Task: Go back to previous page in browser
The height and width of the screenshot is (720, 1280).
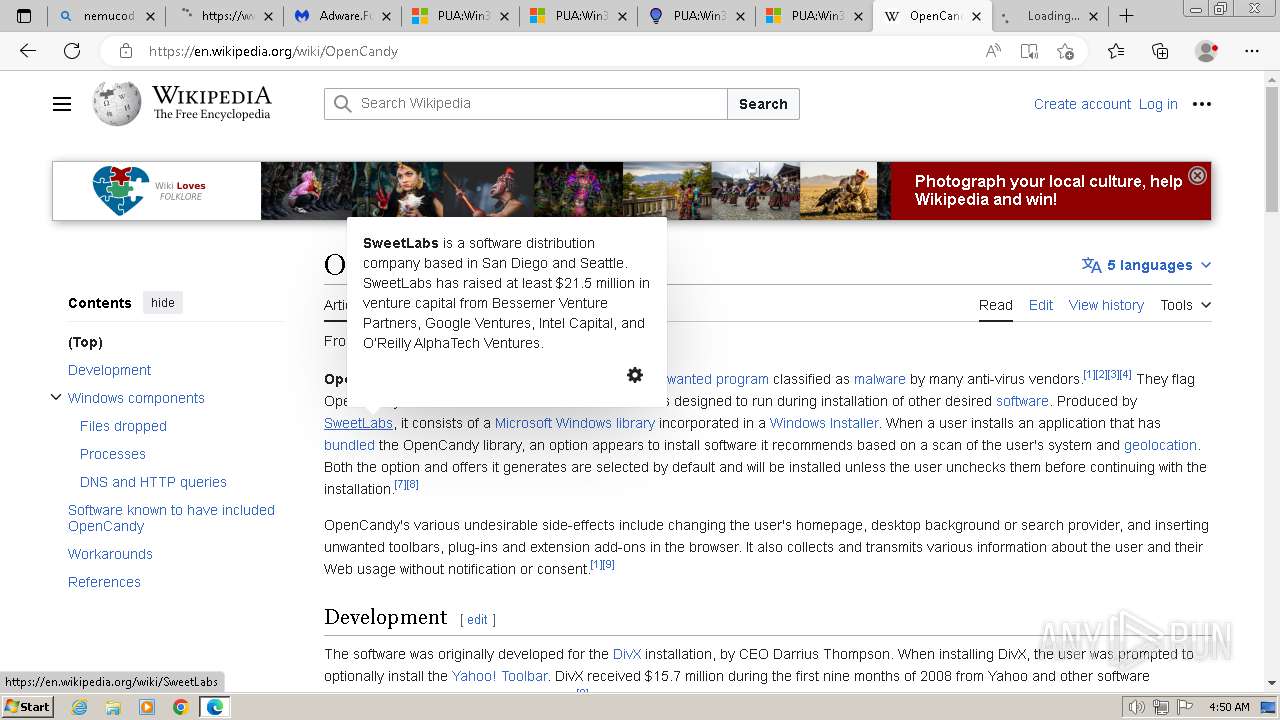Action: (28, 51)
